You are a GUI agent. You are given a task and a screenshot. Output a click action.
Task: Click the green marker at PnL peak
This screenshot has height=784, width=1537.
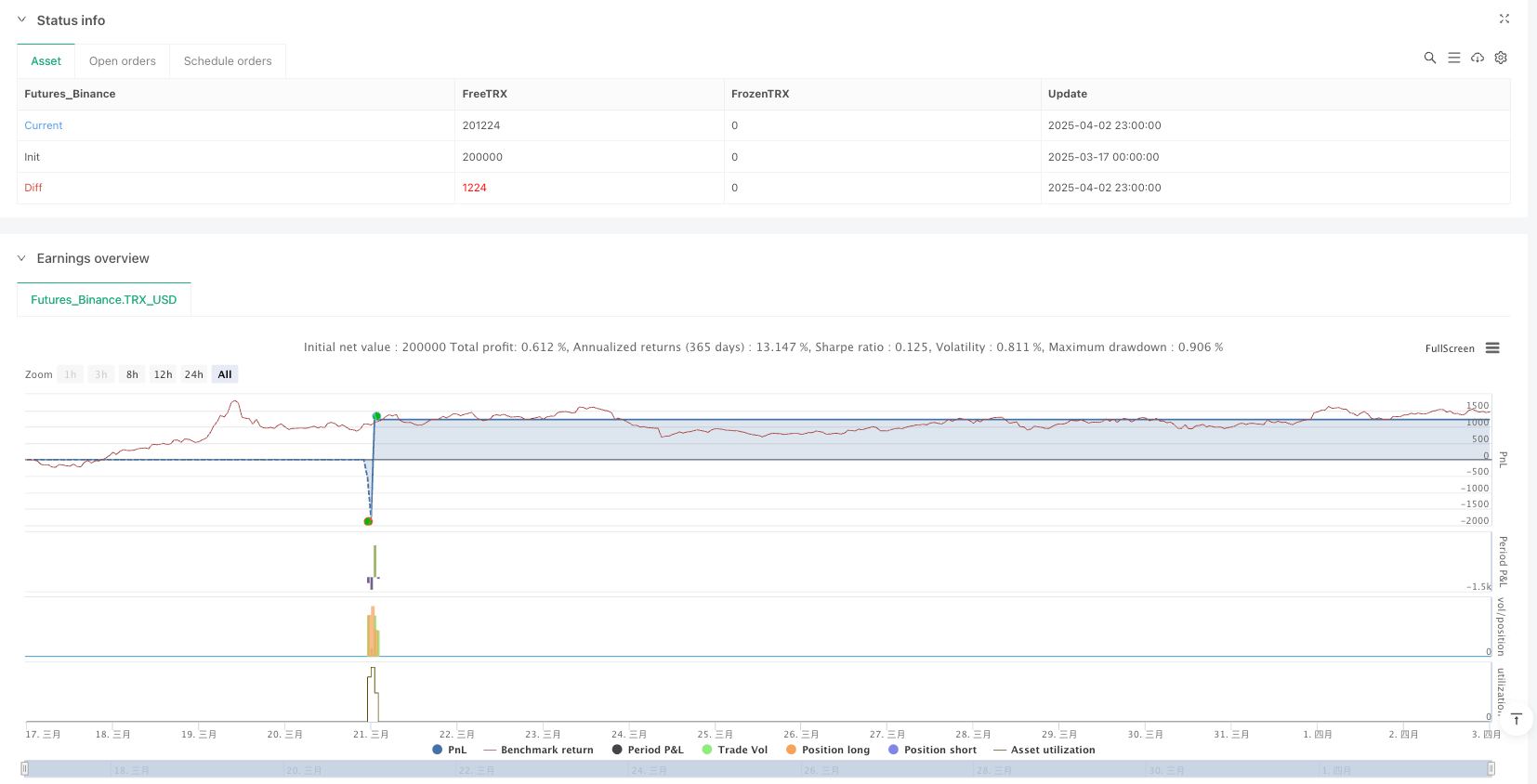point(376,416)
